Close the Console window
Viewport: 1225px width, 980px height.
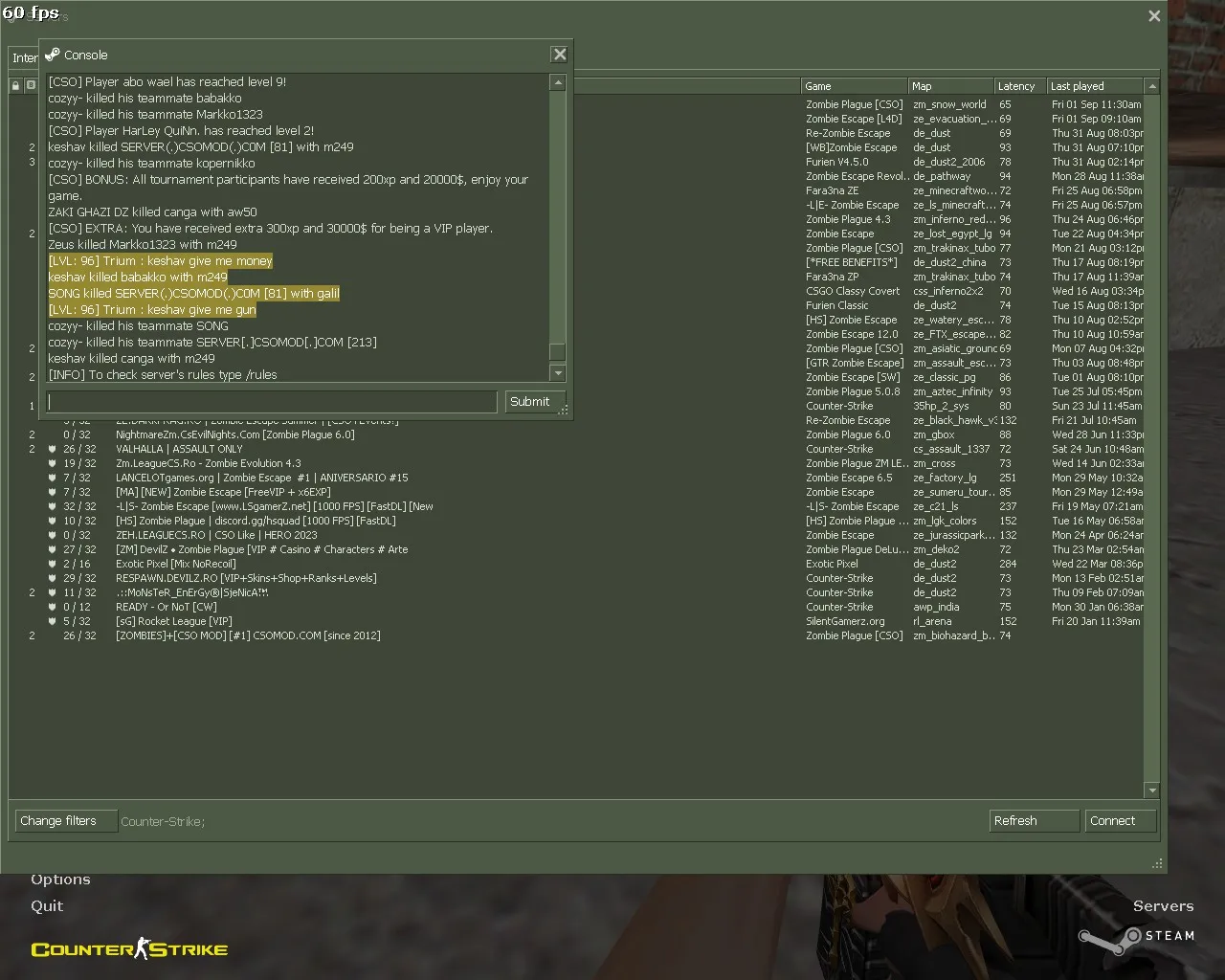pos(560,55)
